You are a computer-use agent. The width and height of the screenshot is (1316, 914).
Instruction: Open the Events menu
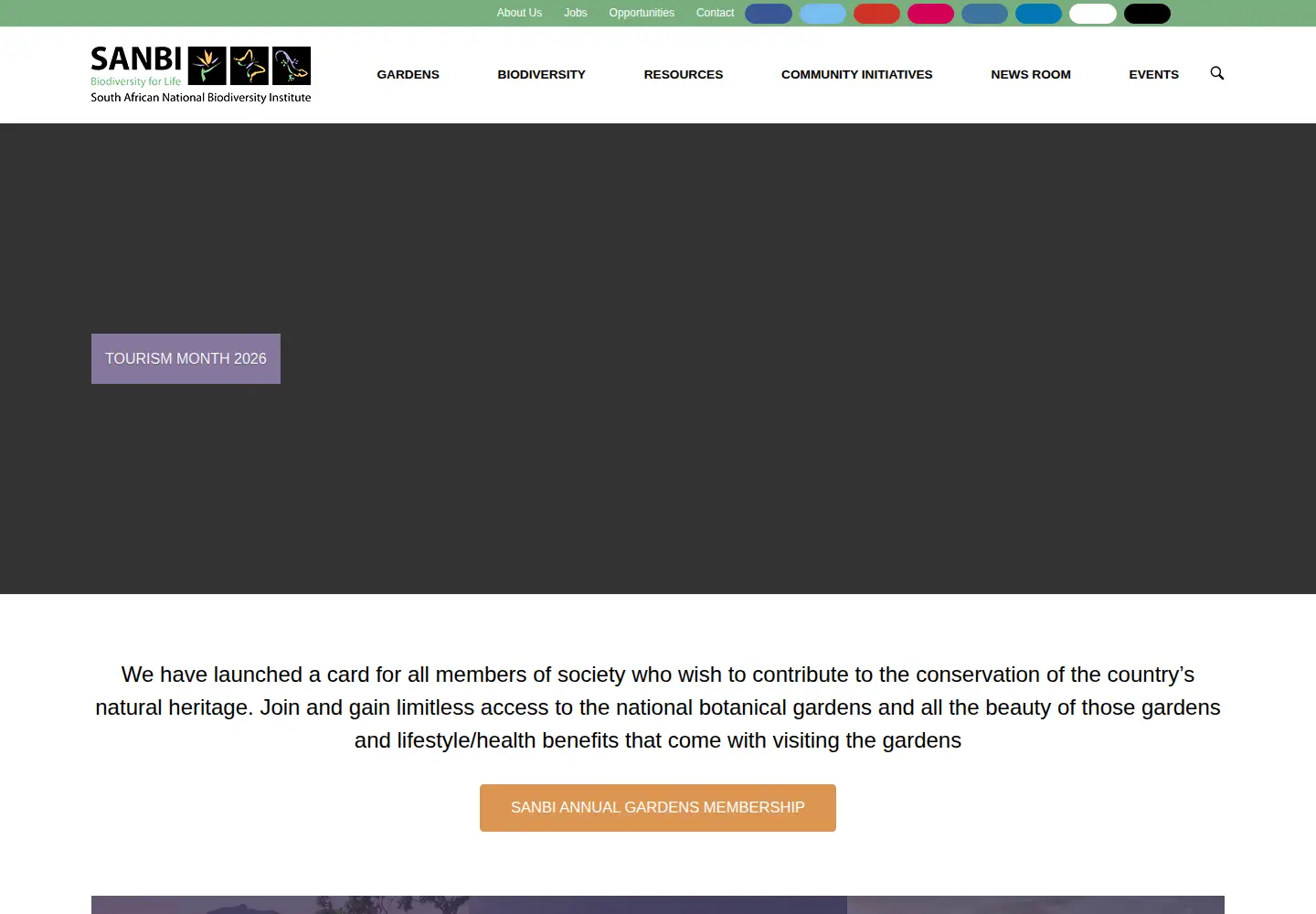(1153, 75)
